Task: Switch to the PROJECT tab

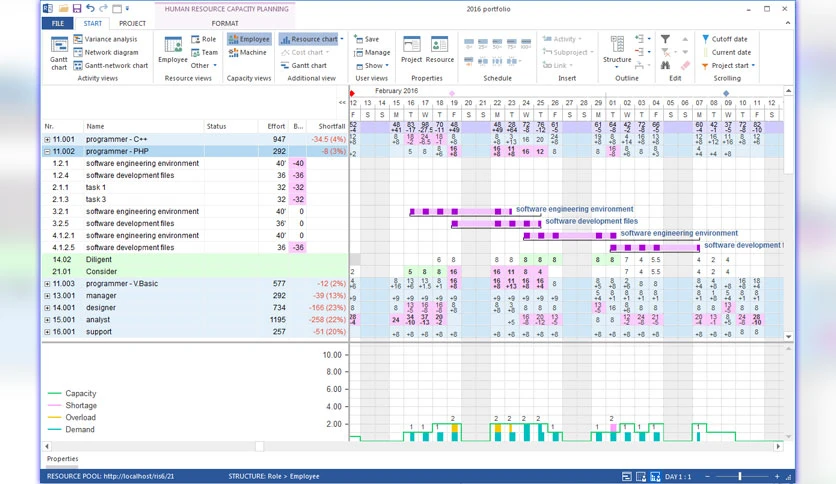Action: 132,23
